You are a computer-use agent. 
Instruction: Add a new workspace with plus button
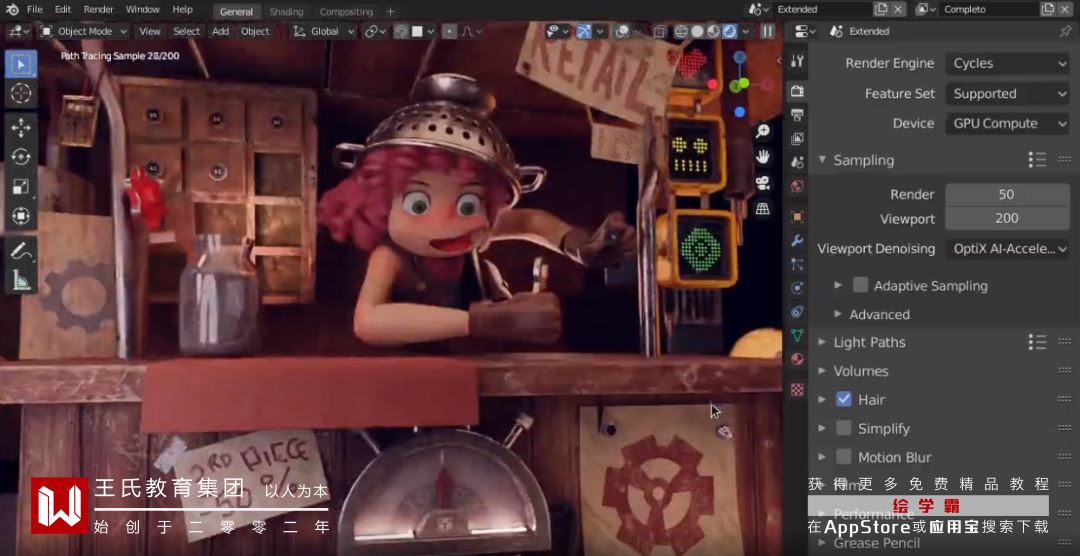coord(391,12)
